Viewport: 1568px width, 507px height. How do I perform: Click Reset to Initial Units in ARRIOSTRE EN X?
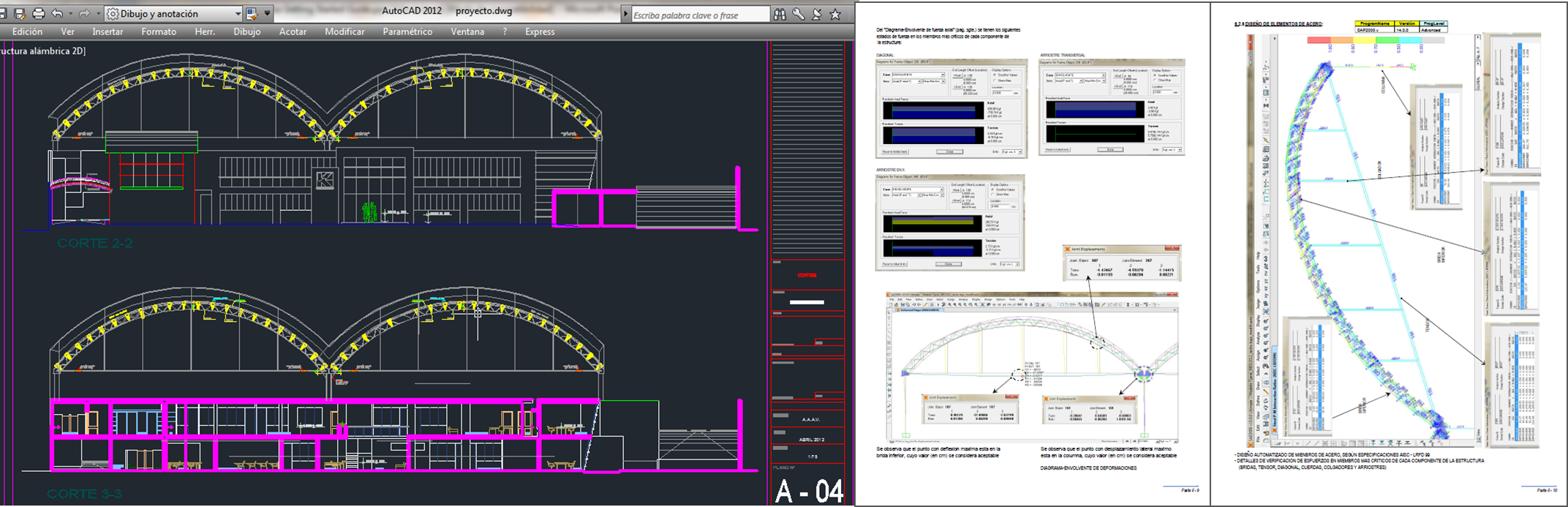click(x=895, y=264)
